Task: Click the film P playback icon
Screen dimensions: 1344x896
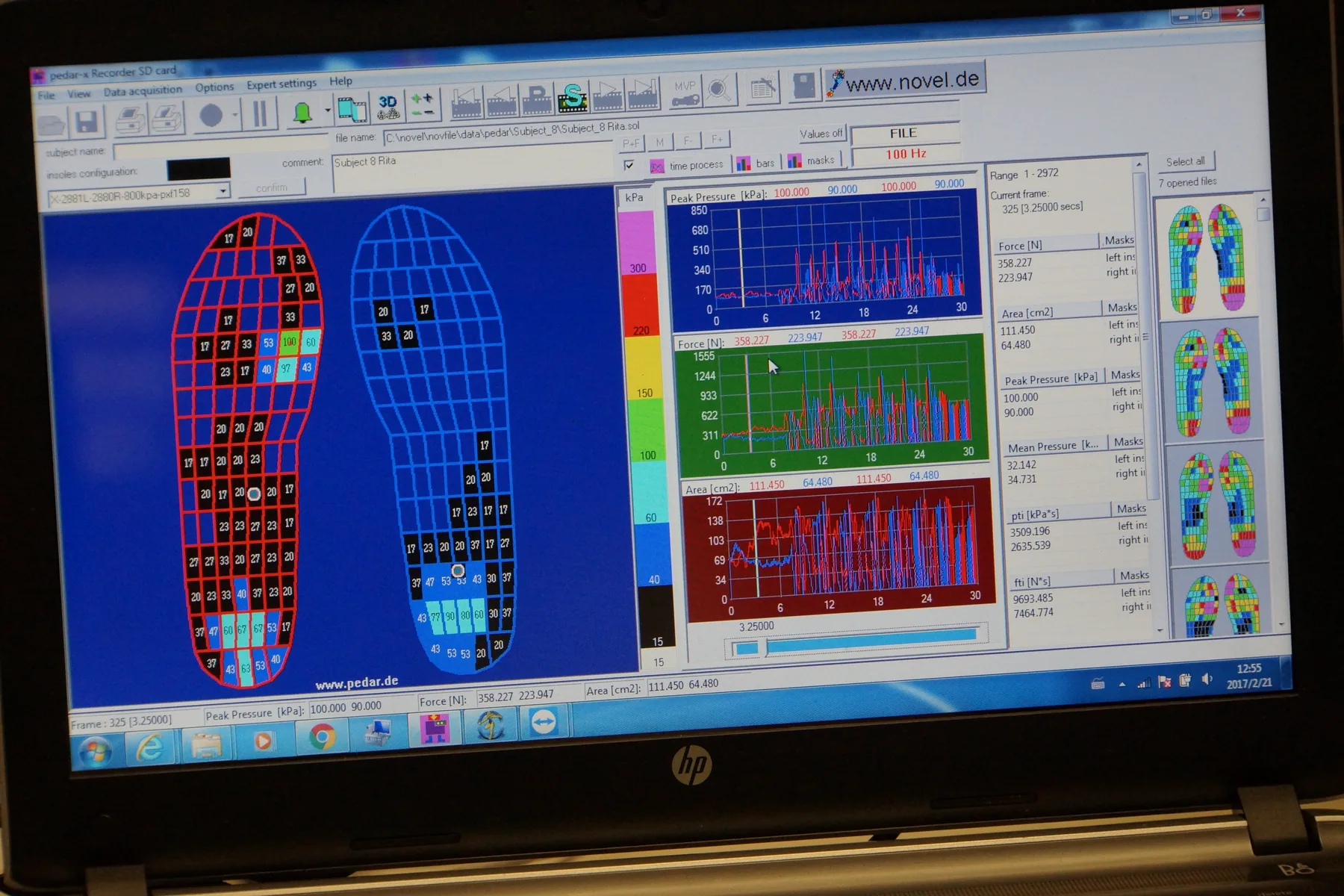Action: pyautogui.click(x=537, y=100)
